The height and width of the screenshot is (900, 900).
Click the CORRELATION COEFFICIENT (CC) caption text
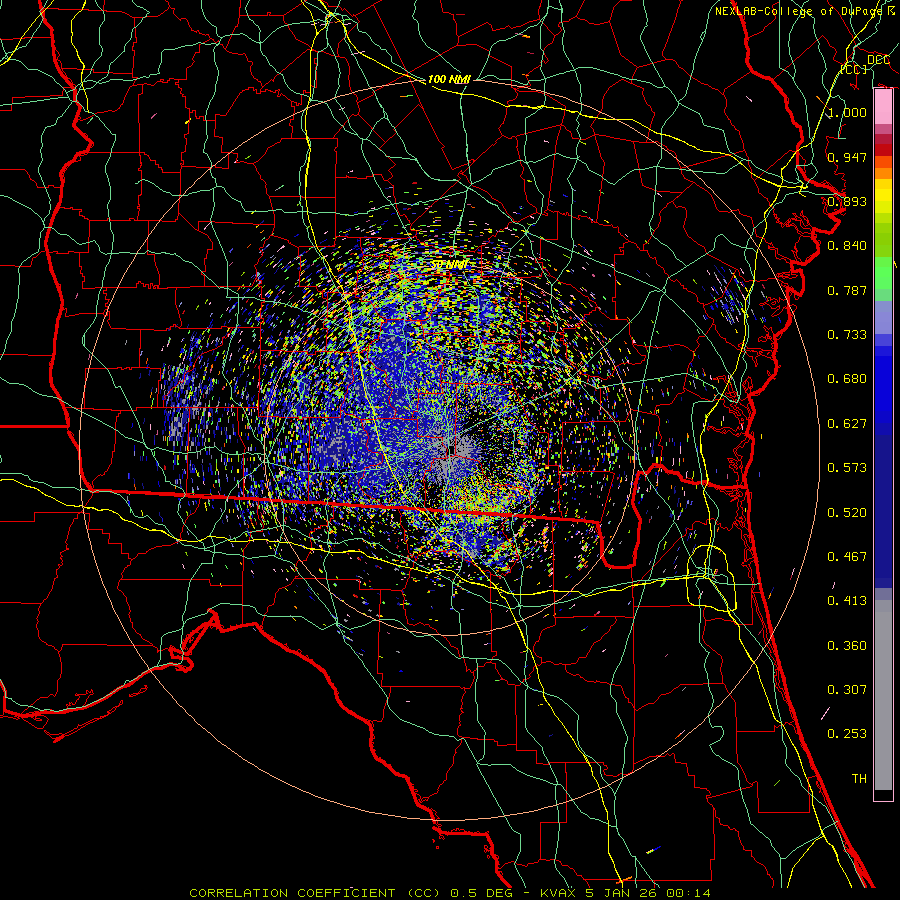click(x=315, y=893)
